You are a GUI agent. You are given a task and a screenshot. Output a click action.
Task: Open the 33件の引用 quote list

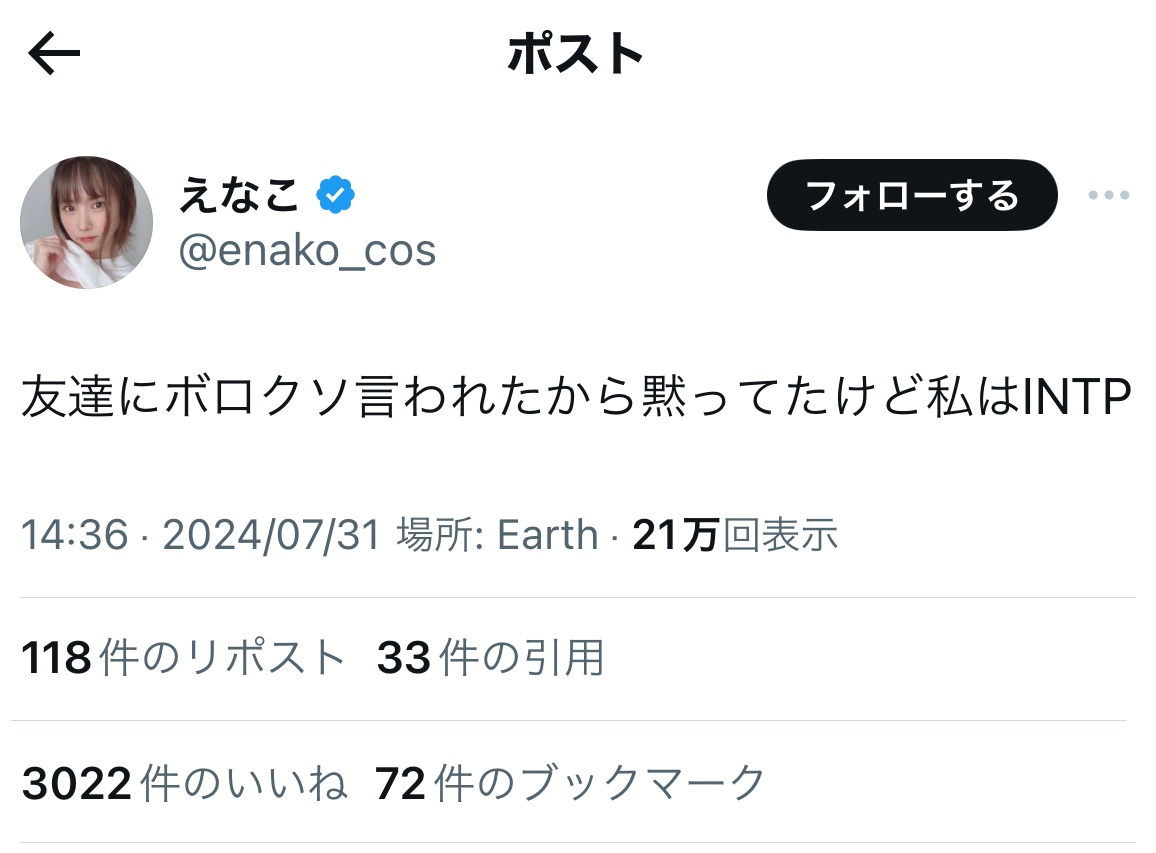pyautogui.click(x=492, y=659)
